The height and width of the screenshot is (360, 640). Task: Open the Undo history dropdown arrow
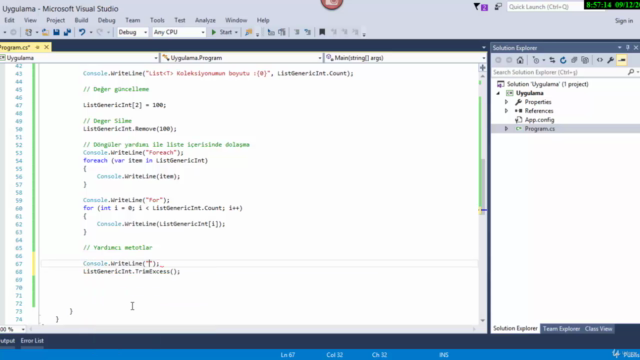pos(91,32)
